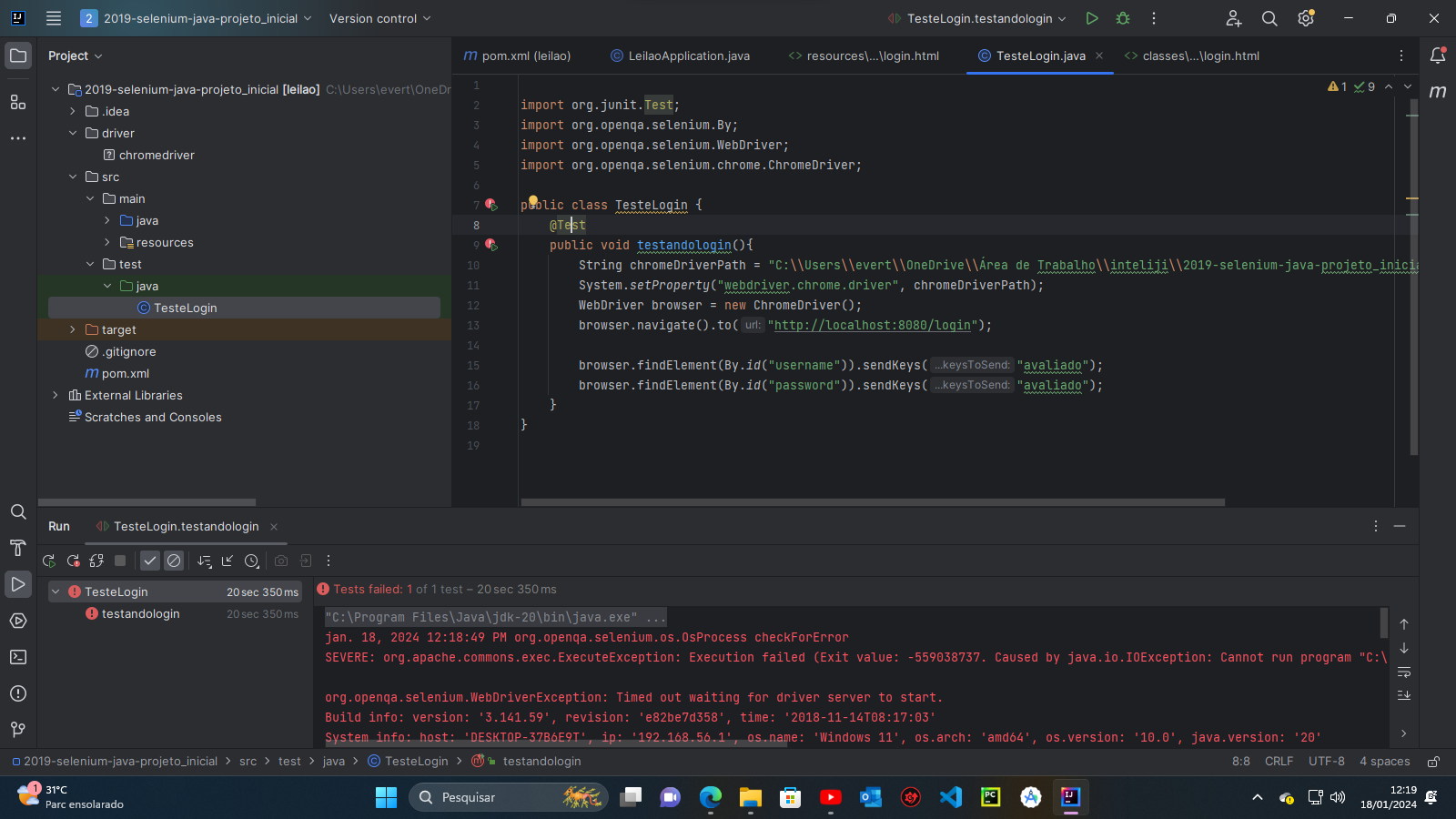The height and width of the screenshot is (819, 1456).
Task: Click UTF-8 encoding in status bar
Action: click(x=1326, y=762)
